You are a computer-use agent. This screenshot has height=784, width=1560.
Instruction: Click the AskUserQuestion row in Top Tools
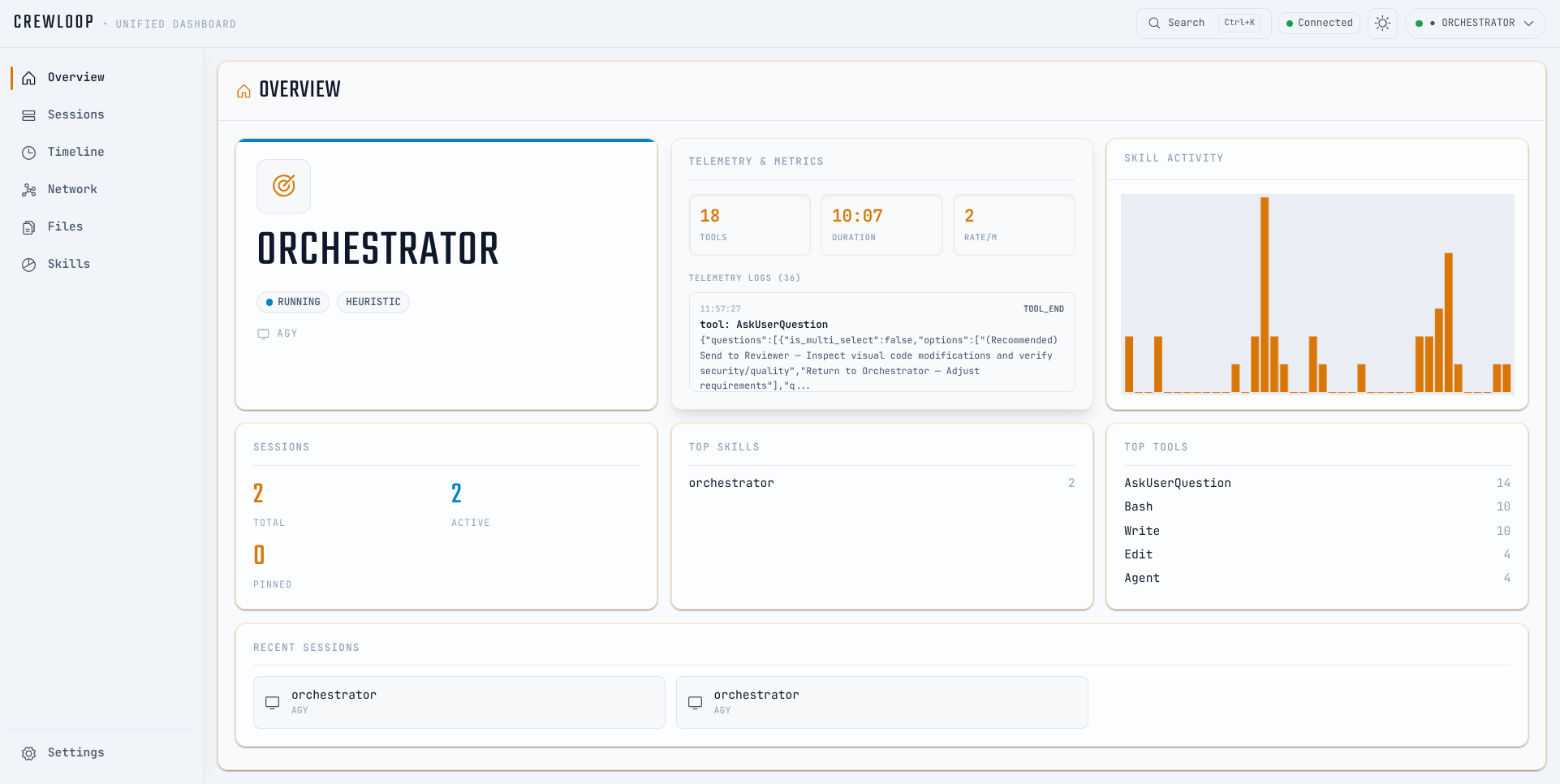pos(1317,483)
